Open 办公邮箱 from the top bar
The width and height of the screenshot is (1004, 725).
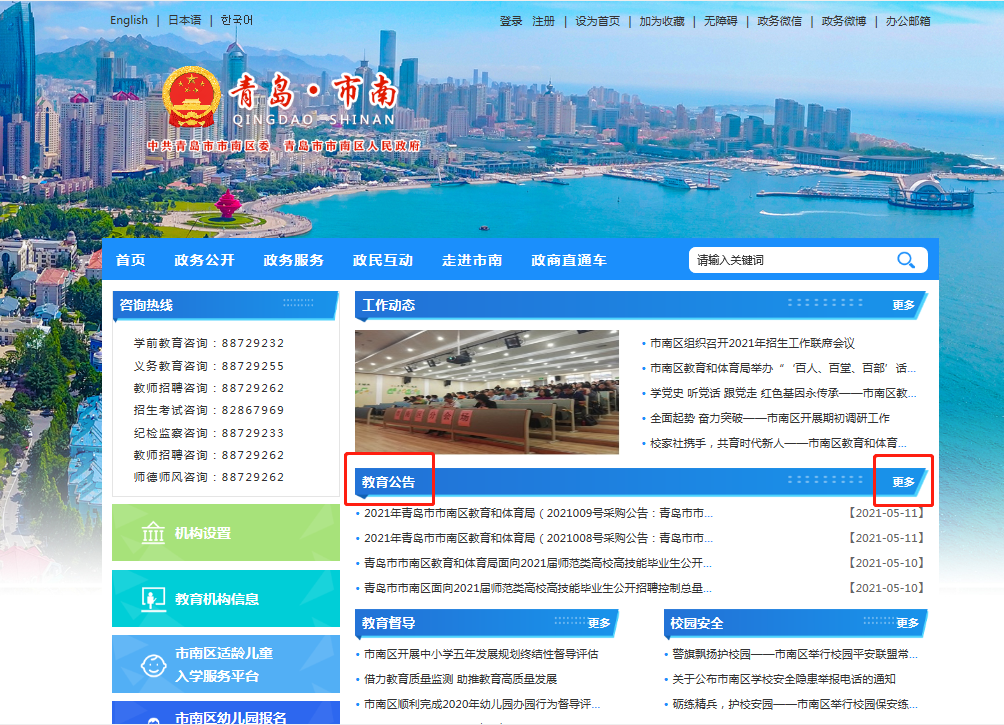pyautogui.click(x=908, y=19)
